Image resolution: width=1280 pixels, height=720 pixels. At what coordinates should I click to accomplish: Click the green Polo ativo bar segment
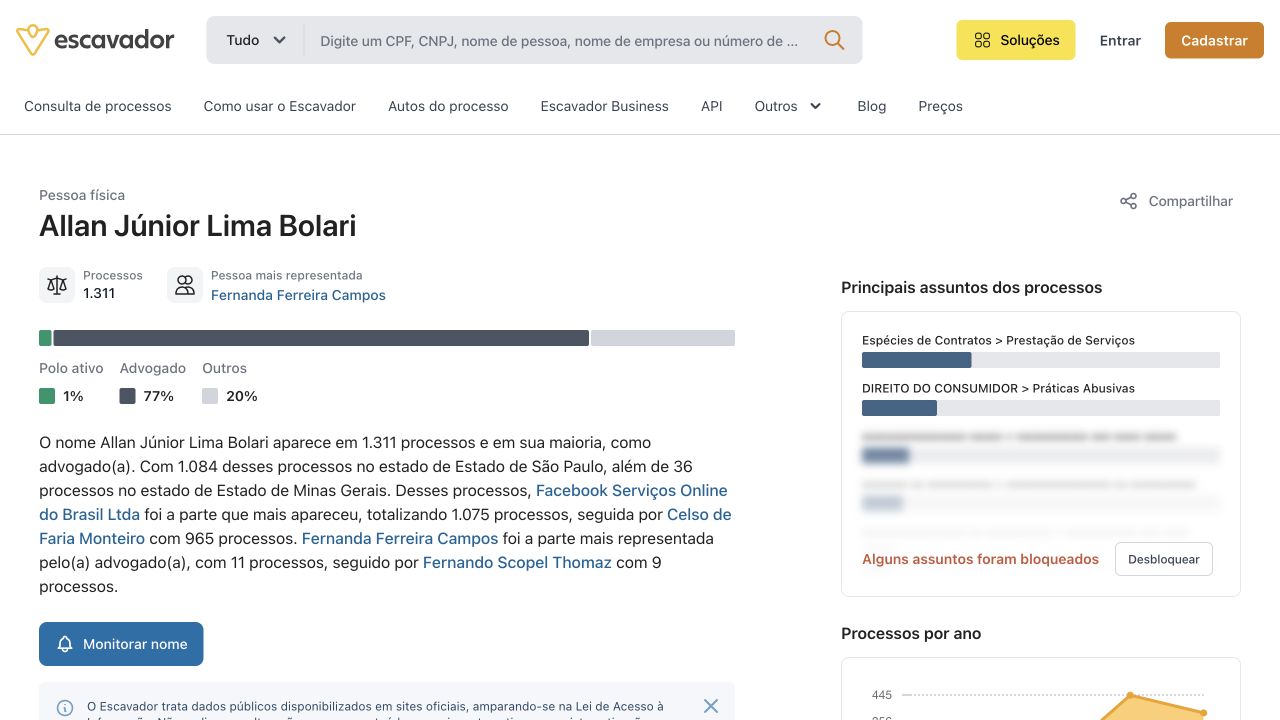click(x=45, y=338)
